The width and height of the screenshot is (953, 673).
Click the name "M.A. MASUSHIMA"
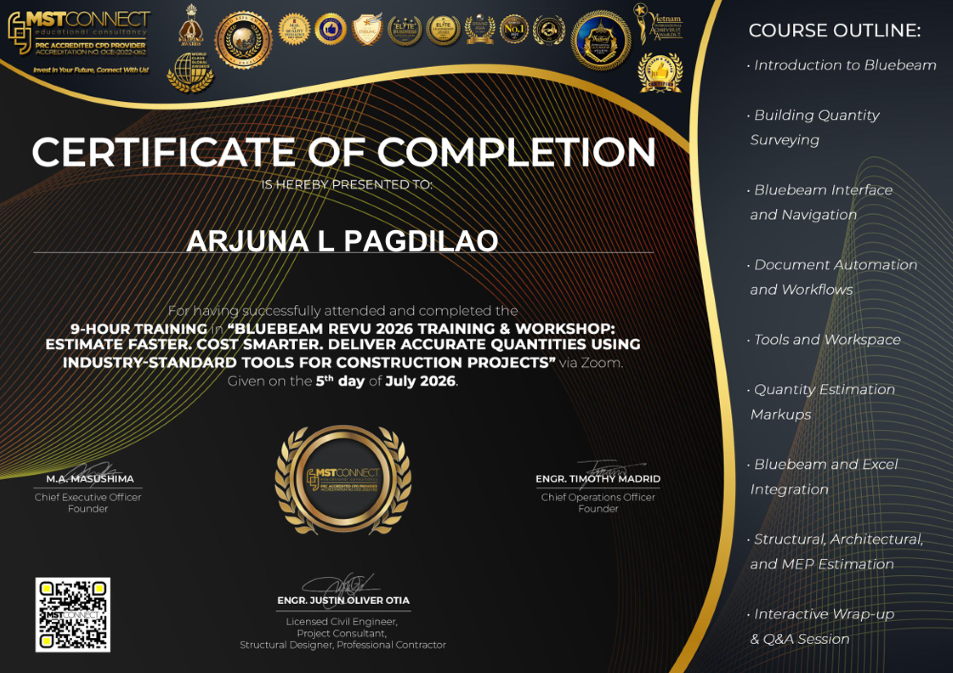90,479
